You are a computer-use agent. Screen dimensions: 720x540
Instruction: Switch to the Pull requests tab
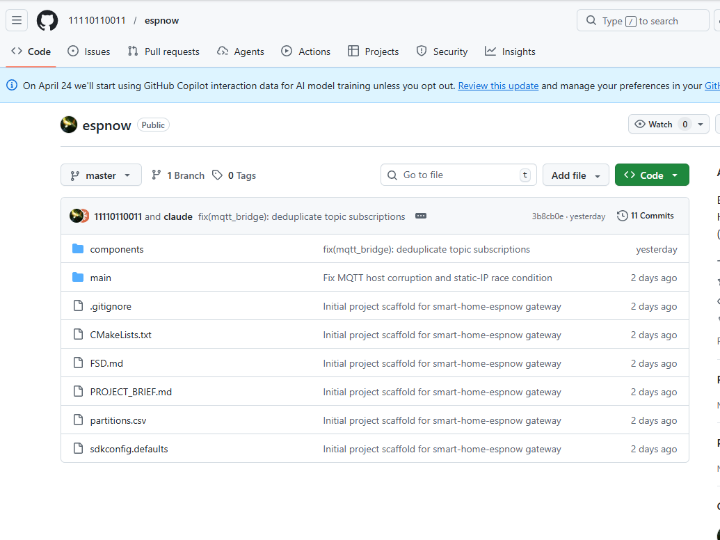pyautogui.click(x=163, y=51)
